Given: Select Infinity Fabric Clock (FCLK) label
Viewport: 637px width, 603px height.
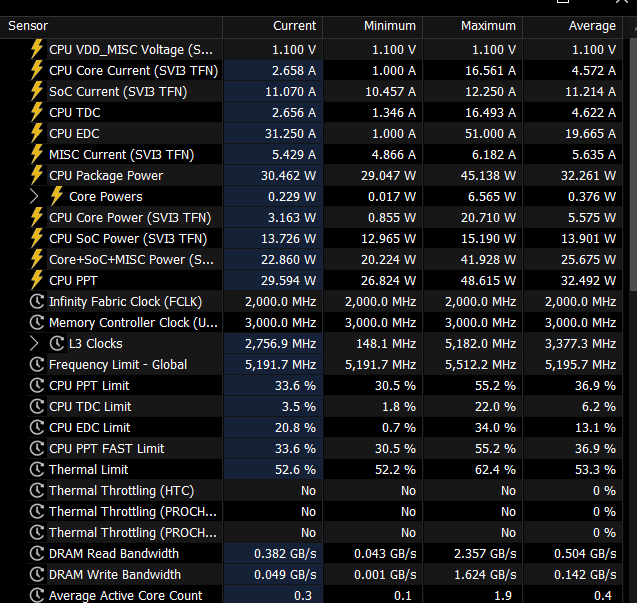Looking at the screenshot, I should [126, 302].
